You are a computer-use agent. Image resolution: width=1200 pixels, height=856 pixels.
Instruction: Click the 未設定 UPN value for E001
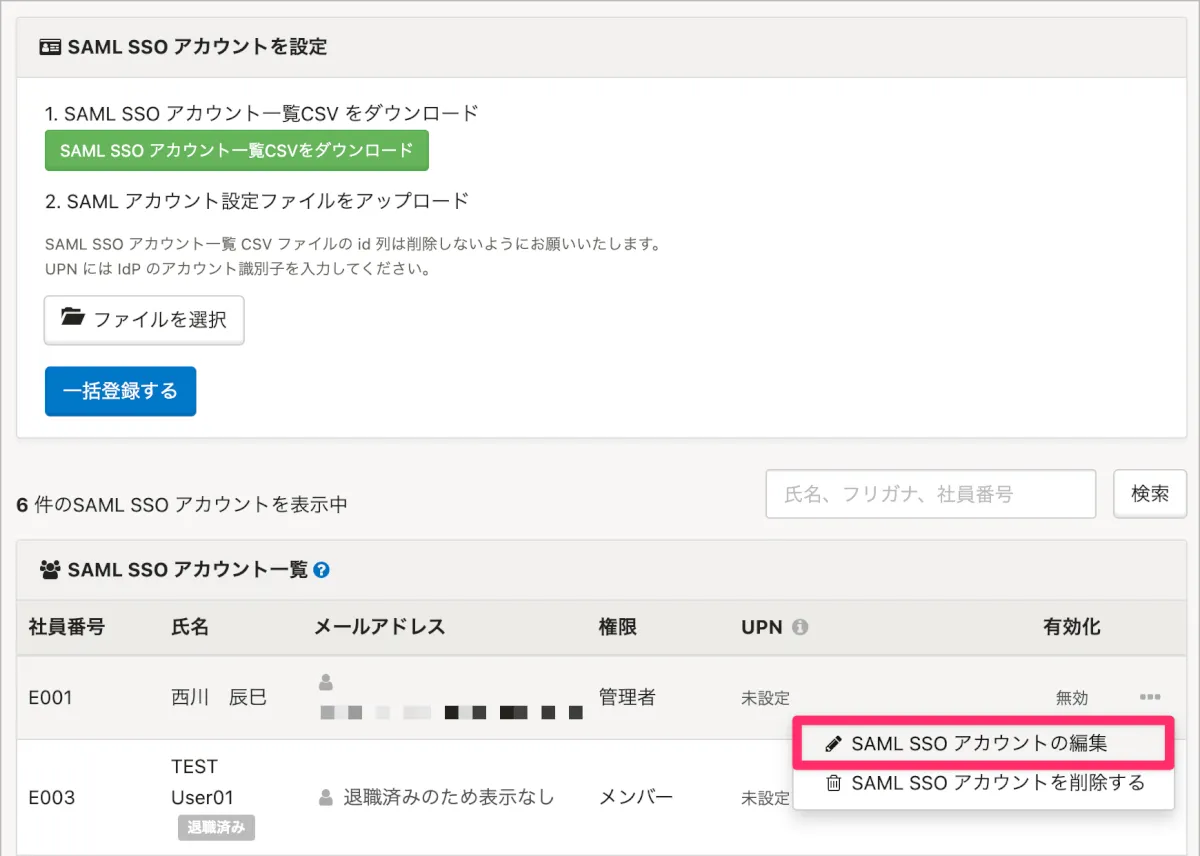pyautogui.click(x=765, y=698)
